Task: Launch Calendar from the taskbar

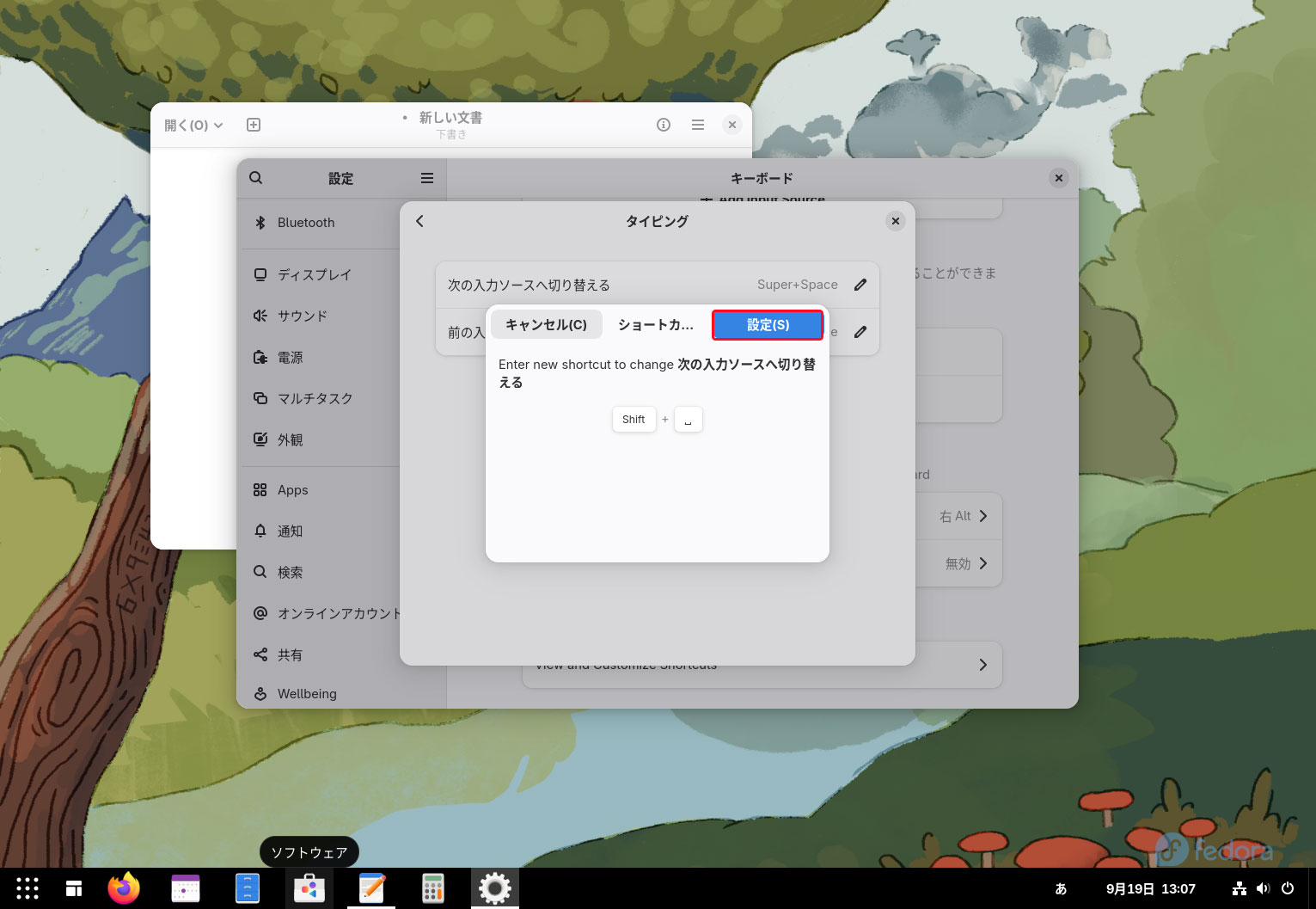Action: coord(186,888)
